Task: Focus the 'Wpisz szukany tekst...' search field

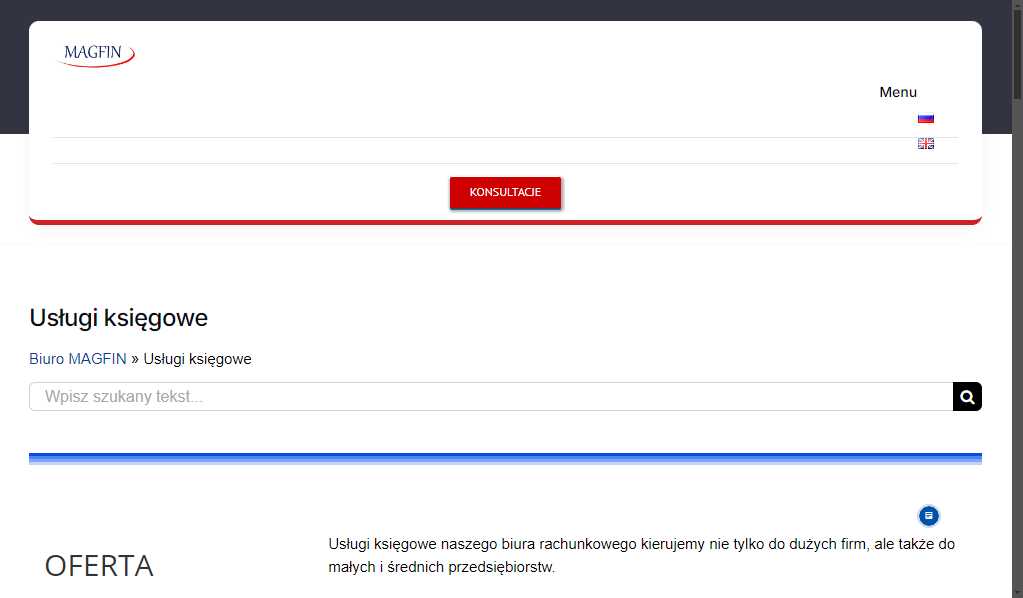Action: [490, 397]
